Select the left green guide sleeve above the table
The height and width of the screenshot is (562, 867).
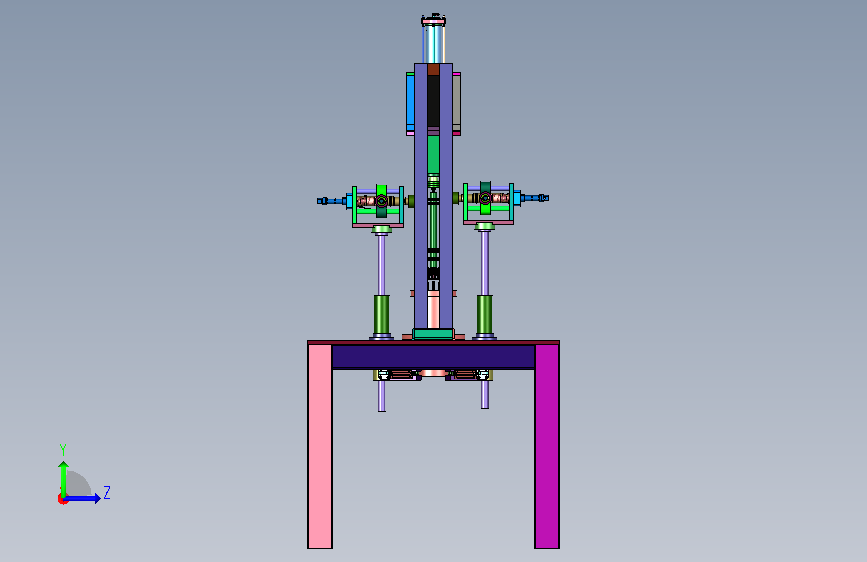tap(382, 314)
